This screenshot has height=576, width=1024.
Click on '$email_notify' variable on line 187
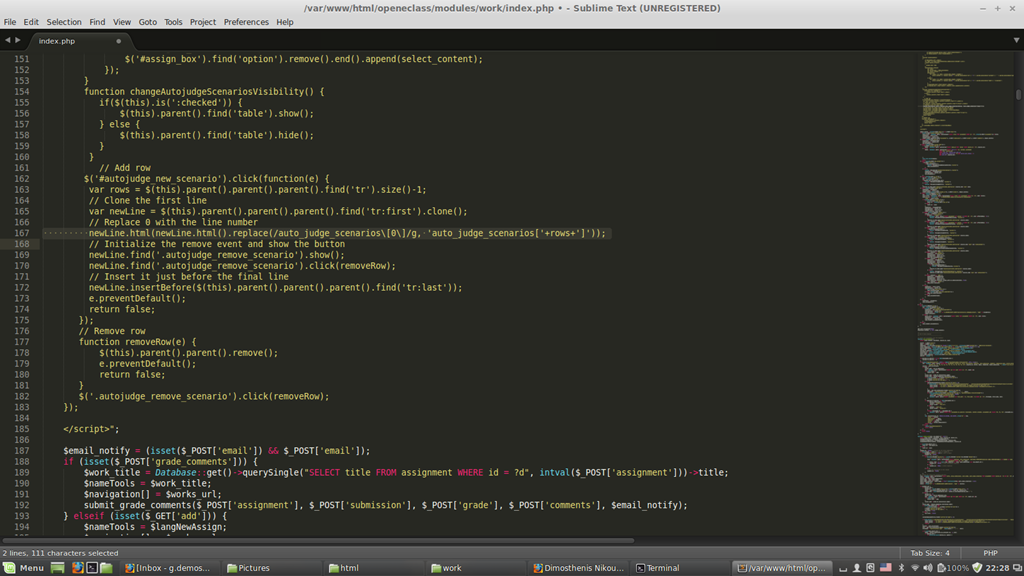click(x=97, y=451)
